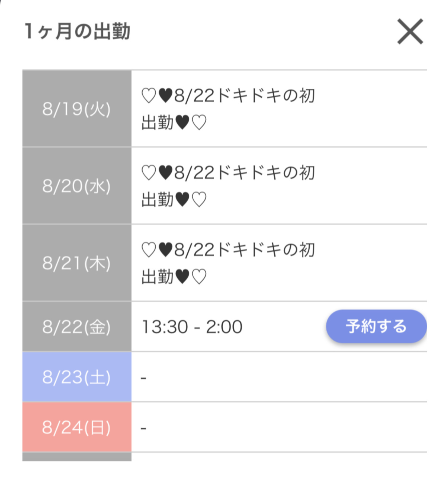The image size is (448, 480).
Task: Click the 8/20 row's ドキドキの初出勤 message
Action: [228, 186]
